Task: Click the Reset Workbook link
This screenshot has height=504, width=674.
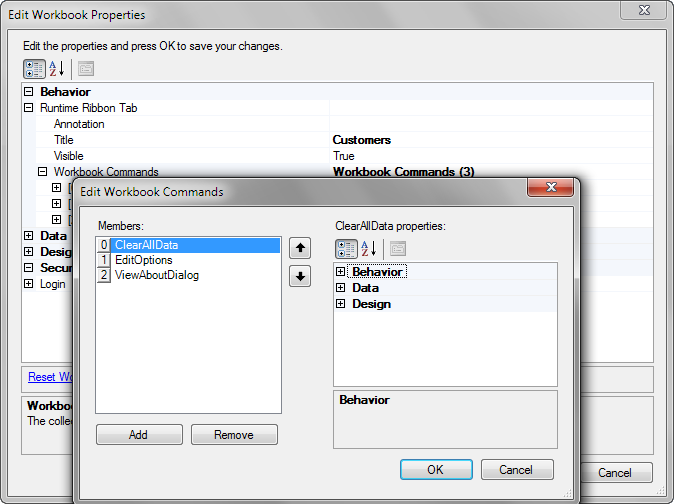Action: [50, 377]
